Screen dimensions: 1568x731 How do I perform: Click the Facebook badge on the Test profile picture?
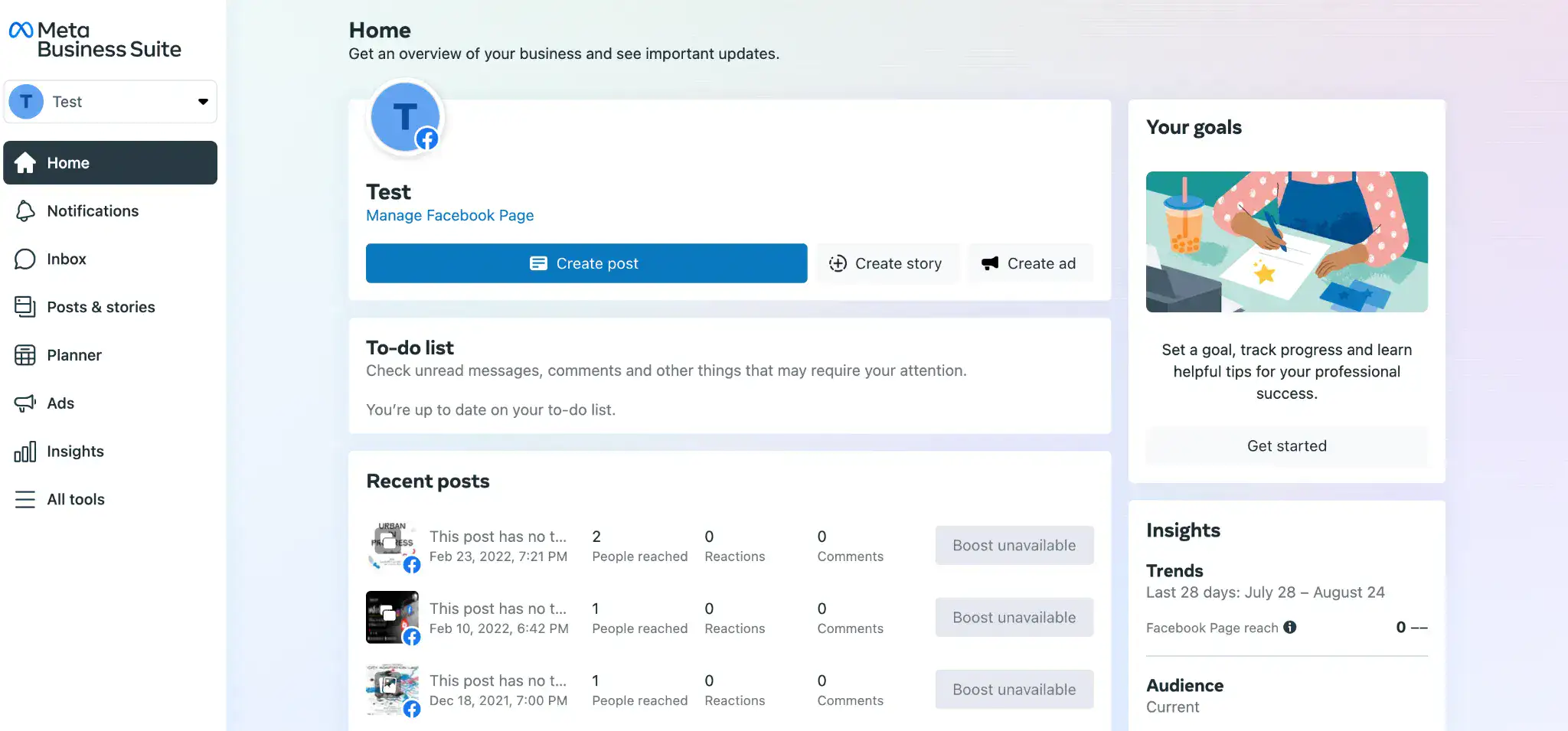click(426, 139)
